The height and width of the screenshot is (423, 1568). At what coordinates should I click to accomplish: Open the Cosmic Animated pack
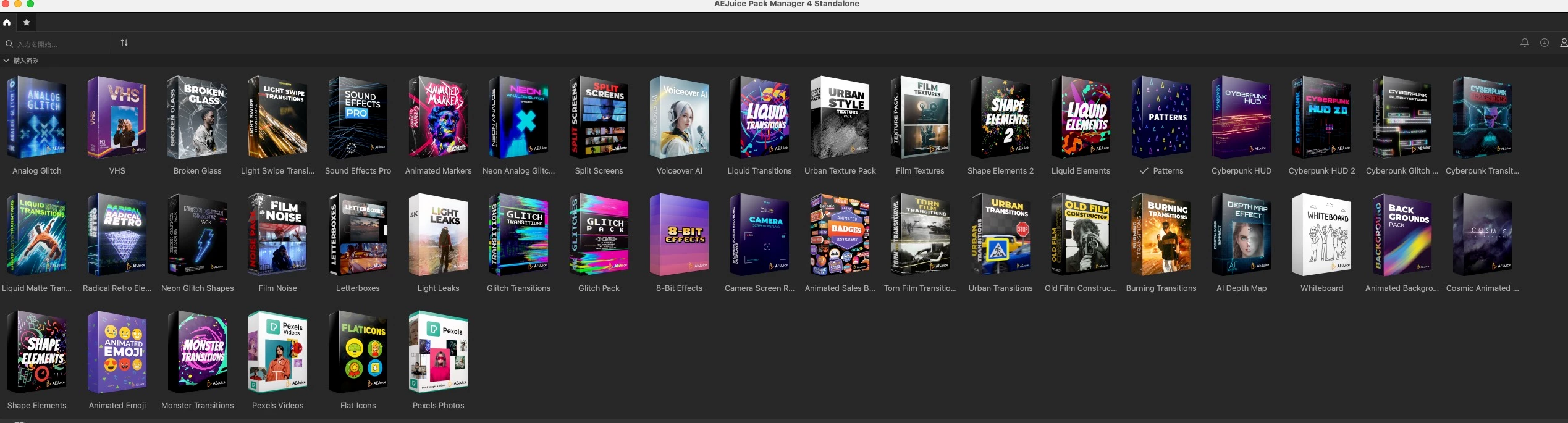[x=1483, y=235]
